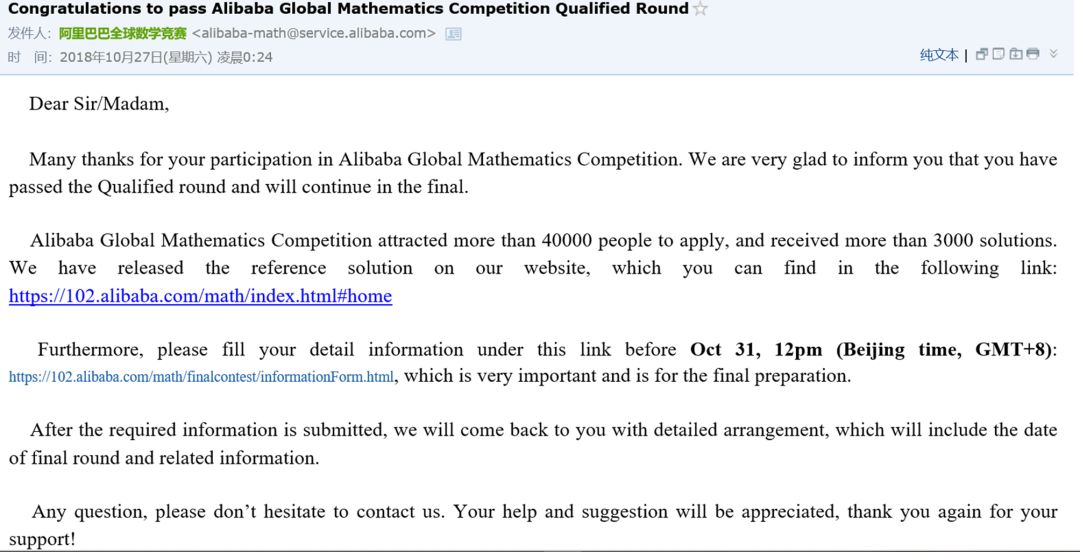Click sender name 阿里巴巴全球数学竞赛
Image resolution: width=1080 pixels, height=552 pixels.
pyautogui.click(x=123, y=33)
